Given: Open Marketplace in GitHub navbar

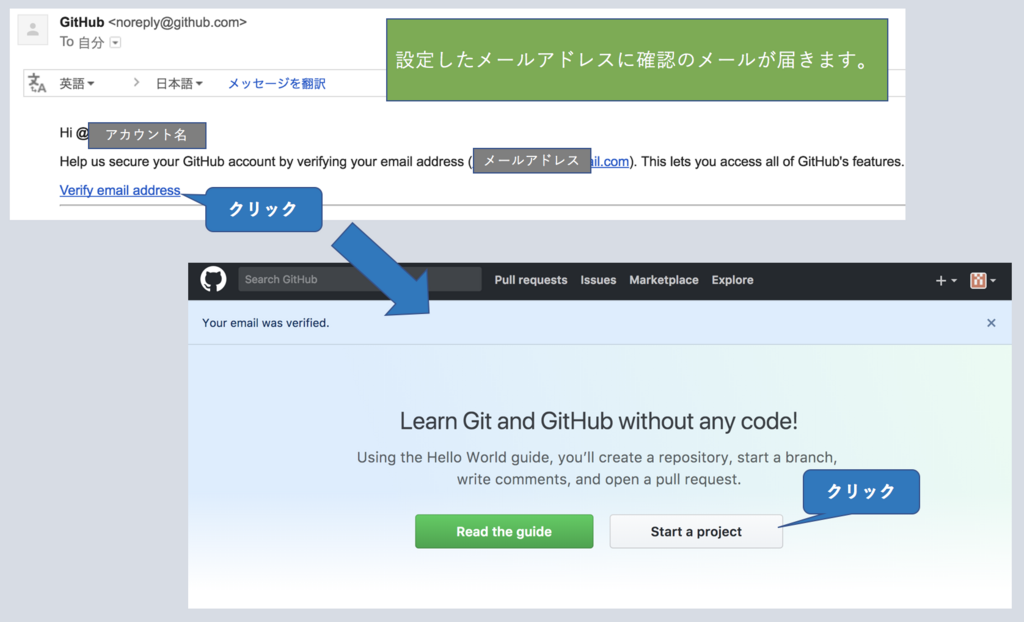Looking at the screenshot, I should [x=664, y=280].
